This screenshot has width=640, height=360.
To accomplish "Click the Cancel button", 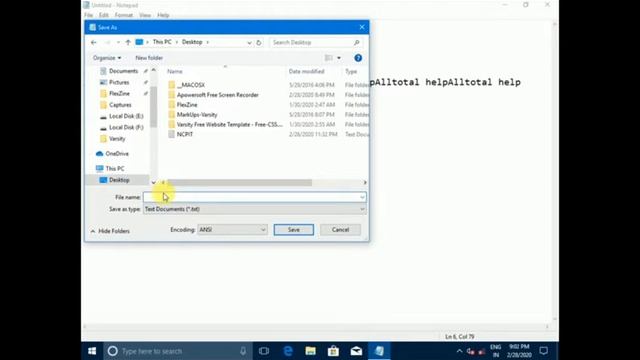I will 340,230.
